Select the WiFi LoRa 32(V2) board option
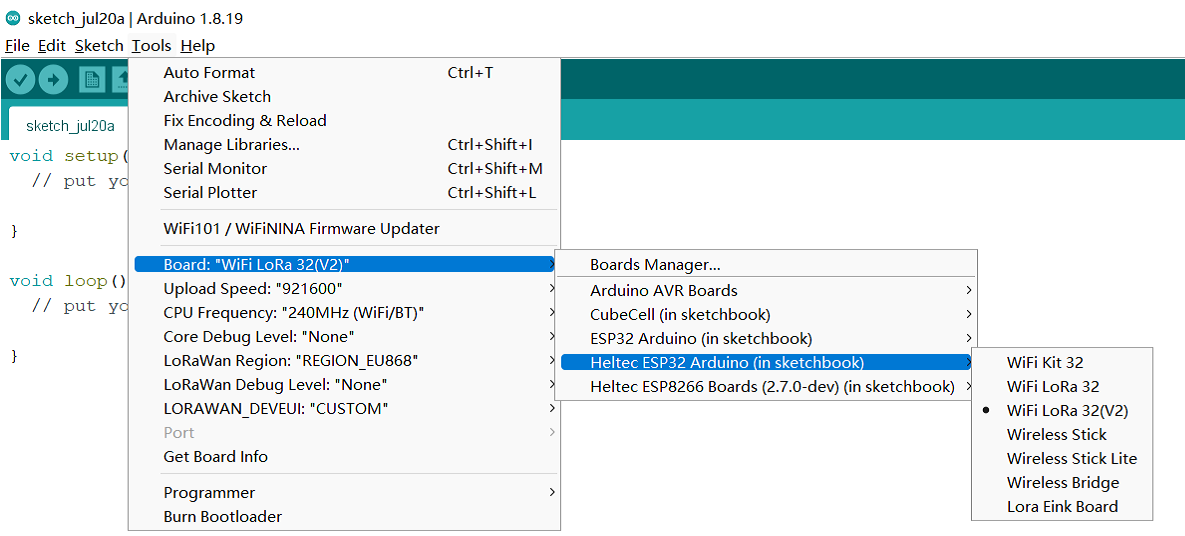Screen dimensions: 1185x536 point(1067,410)
